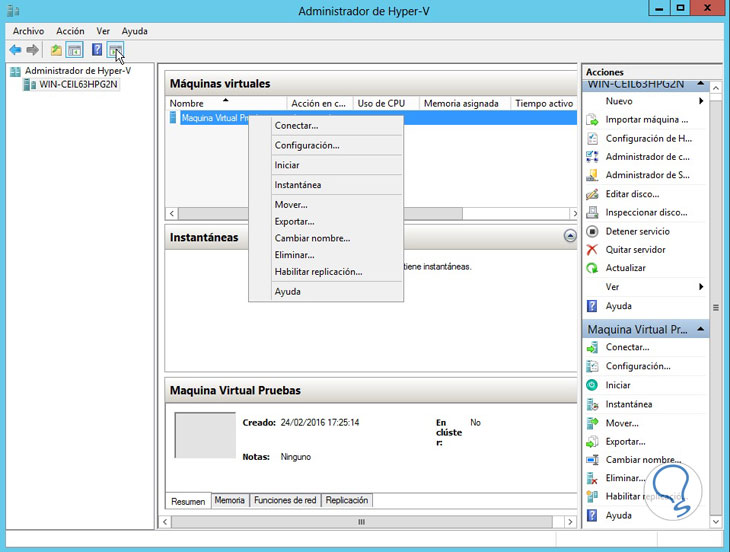Screen dimensions: 730x552
Task: Click Instantánea icon in Acciones pane
Action: [x=592, y=404]
